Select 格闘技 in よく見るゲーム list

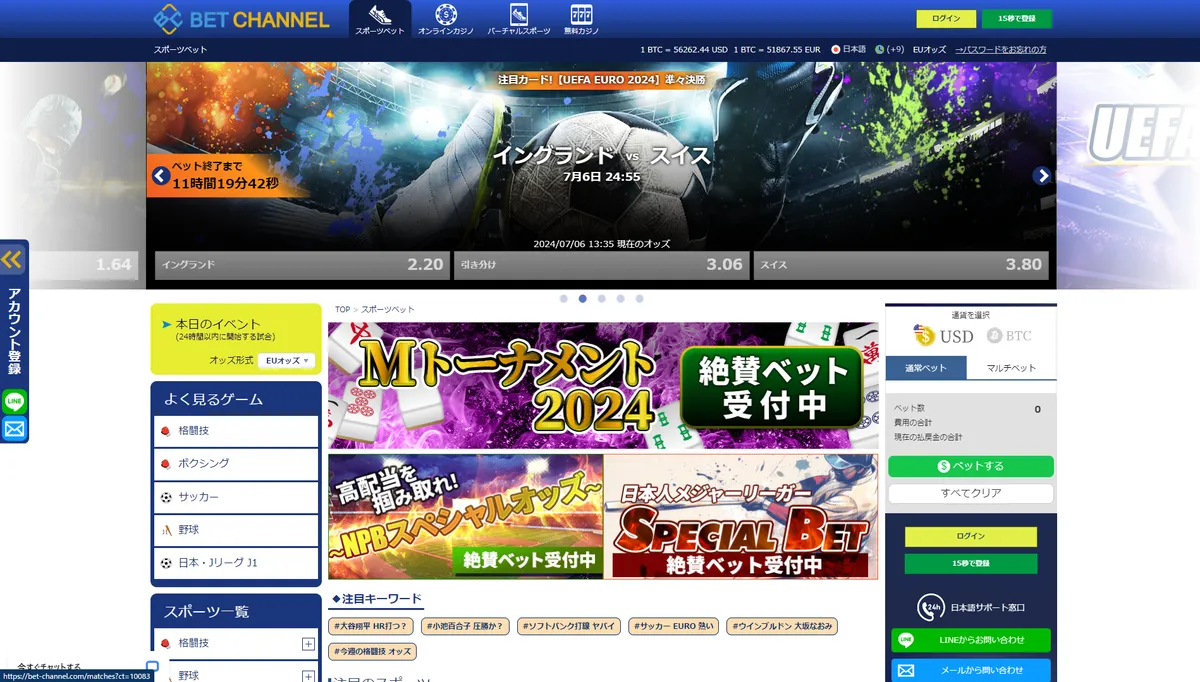point(236,431)
